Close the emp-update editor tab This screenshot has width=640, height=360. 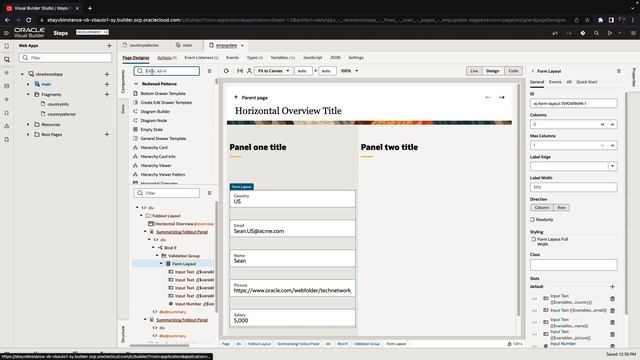pos(242,46)
